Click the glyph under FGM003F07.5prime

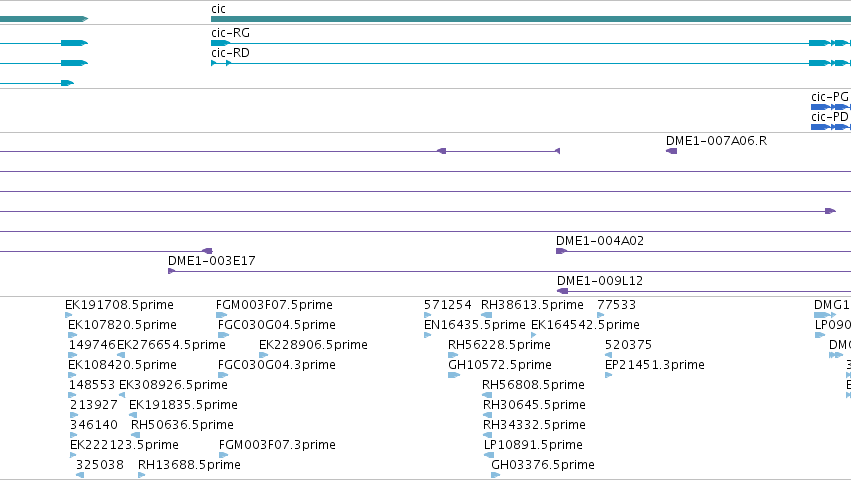(221, 315)
